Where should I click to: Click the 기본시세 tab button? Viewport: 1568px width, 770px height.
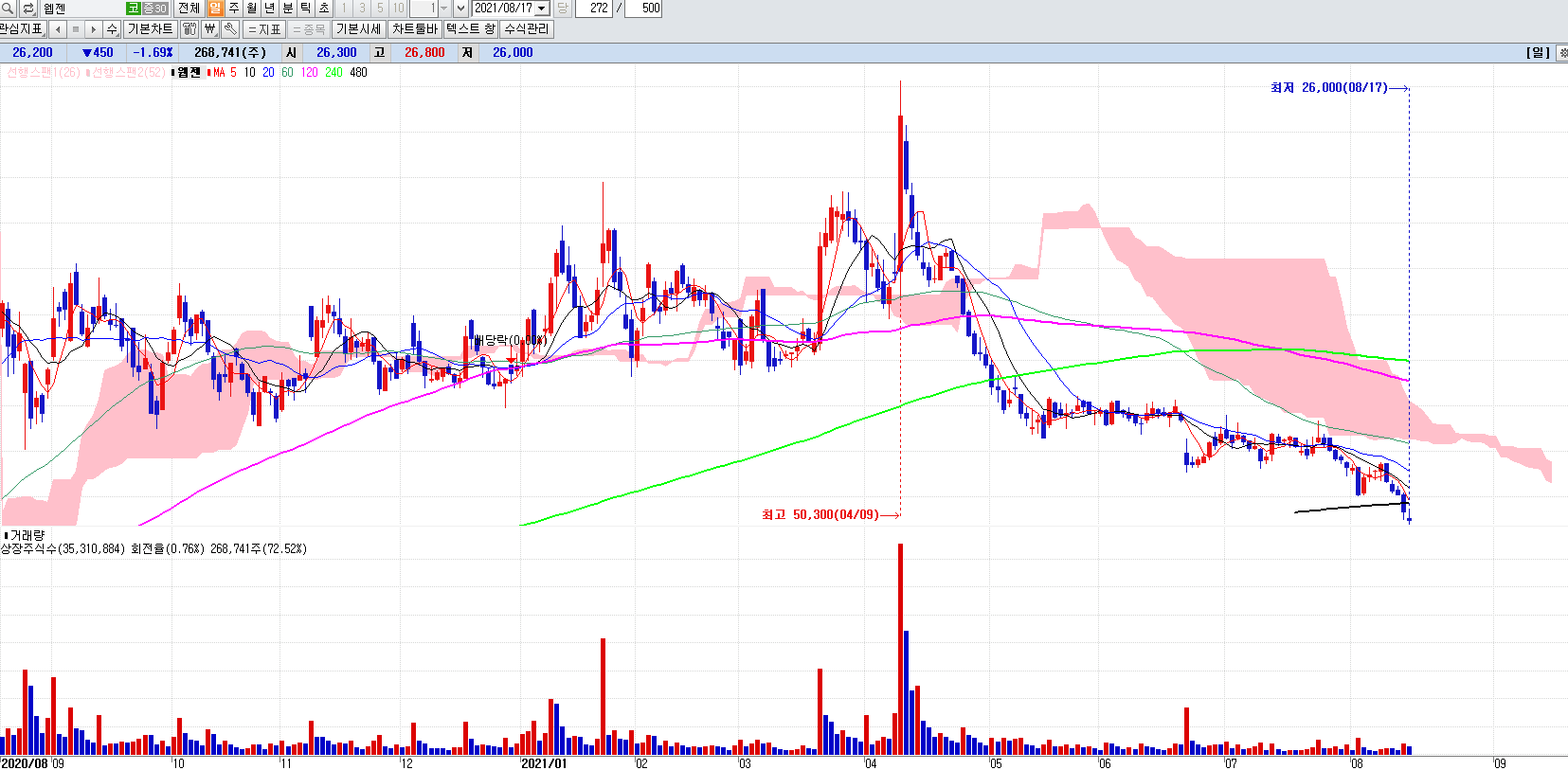[358, 28]
